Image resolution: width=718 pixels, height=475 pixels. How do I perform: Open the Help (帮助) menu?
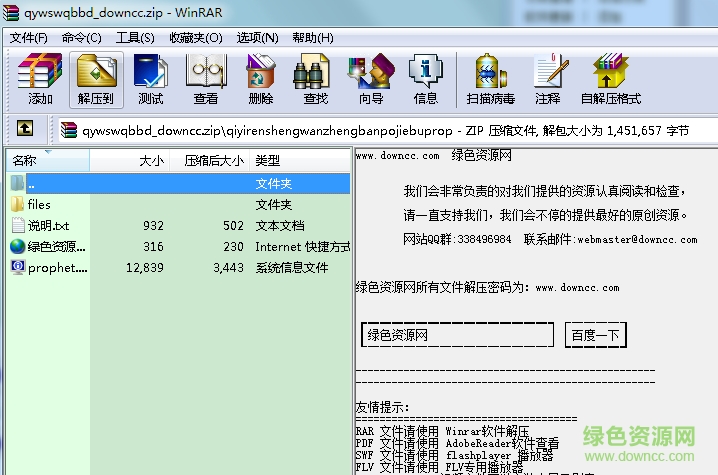point(313,38)
